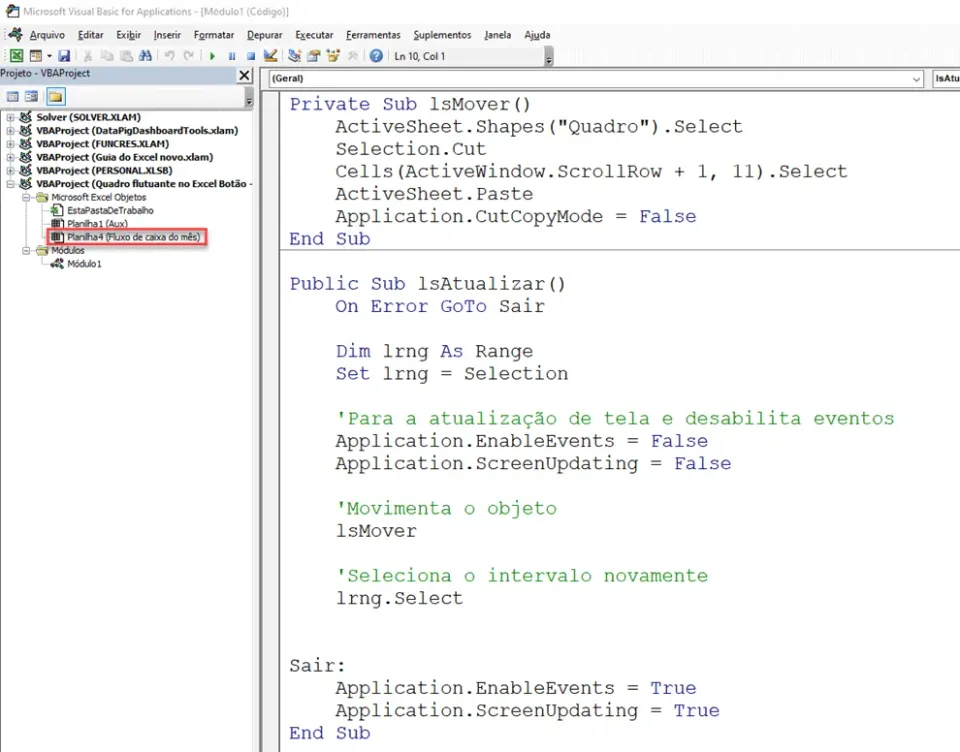
Task: Open the Project Explorer icon in toolbar
Action: click(294, 56)
